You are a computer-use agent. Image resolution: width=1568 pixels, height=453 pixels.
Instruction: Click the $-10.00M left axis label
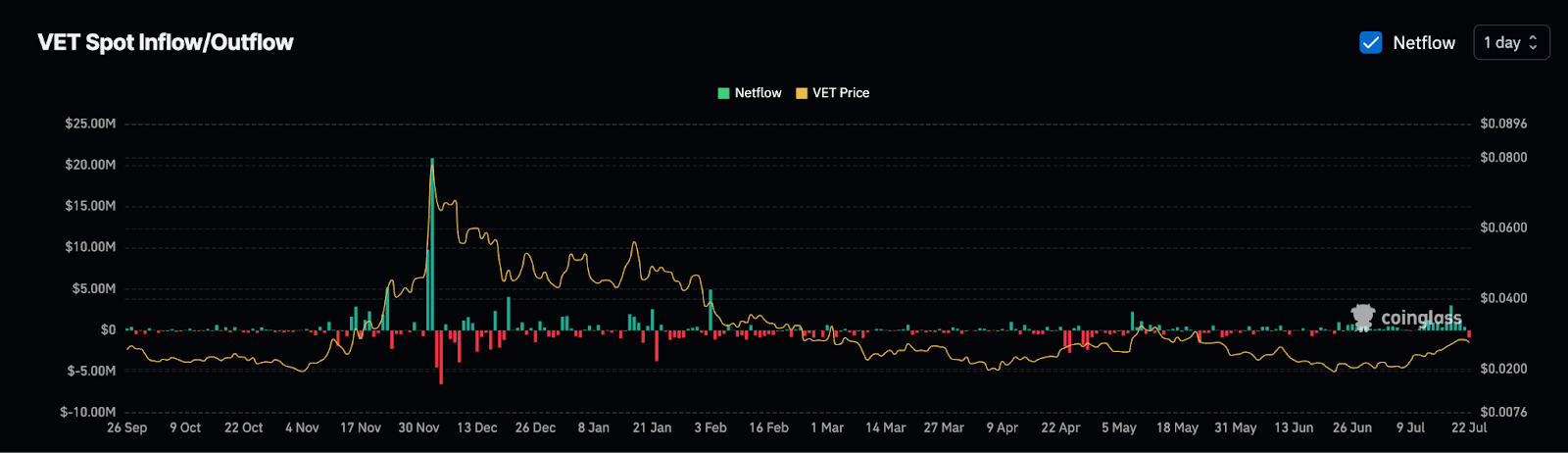click(x=88, y=412)
